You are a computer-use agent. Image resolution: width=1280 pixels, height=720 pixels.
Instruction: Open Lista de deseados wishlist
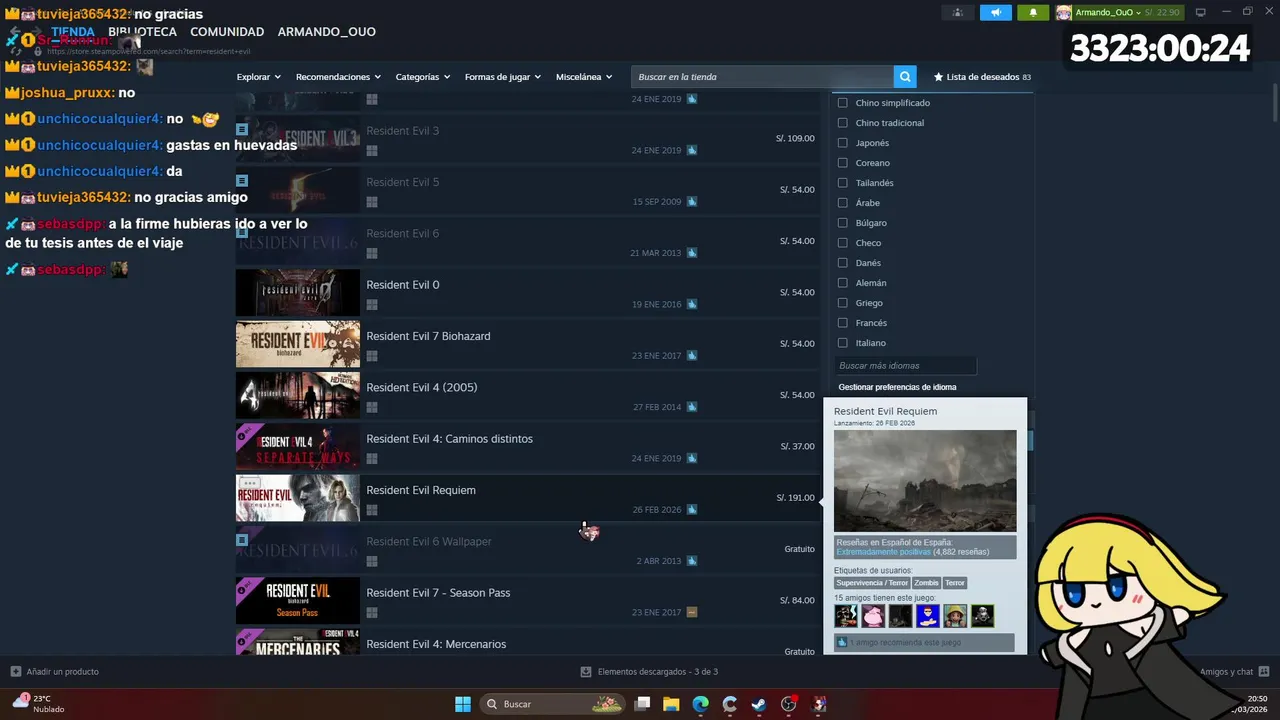(x=982, y=77)
